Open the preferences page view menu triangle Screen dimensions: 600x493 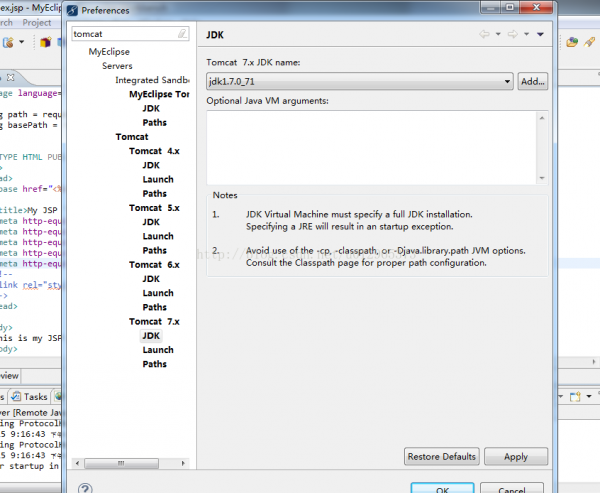click(x=540, y=34)
